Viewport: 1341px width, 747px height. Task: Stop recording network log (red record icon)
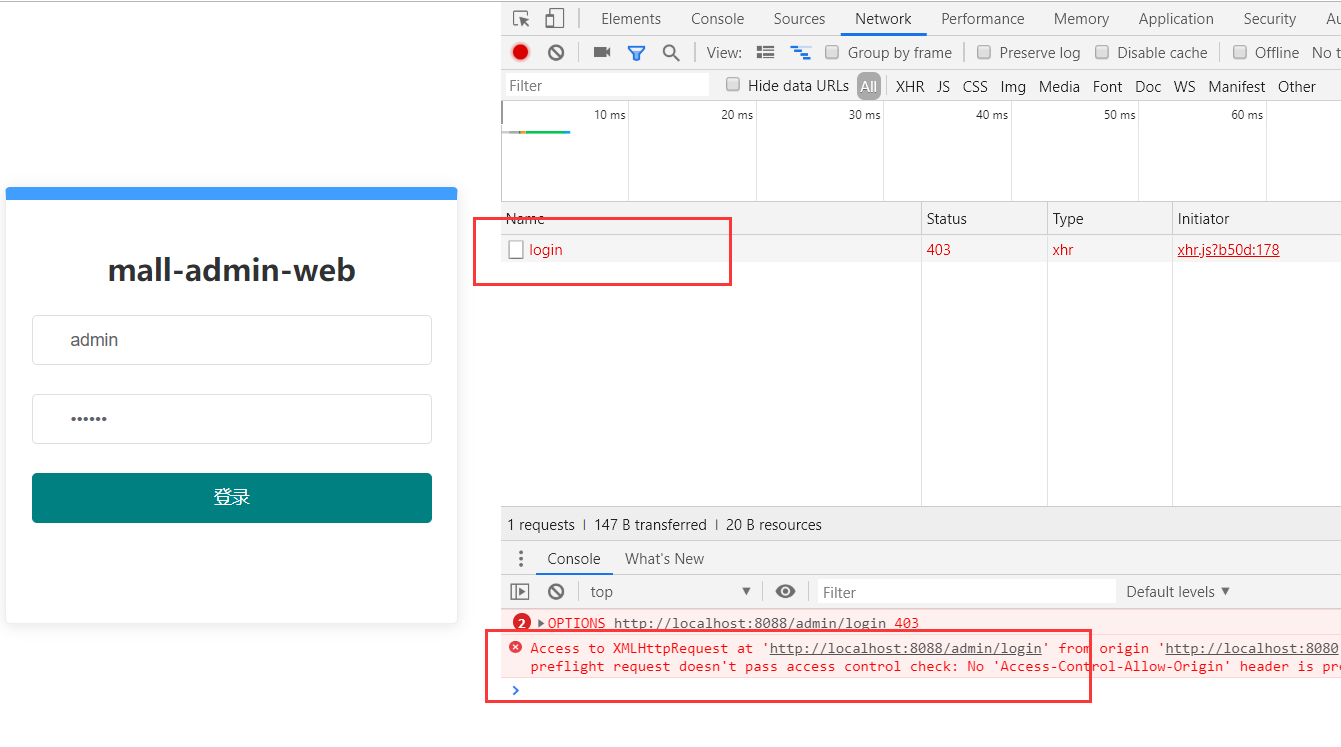520,52
